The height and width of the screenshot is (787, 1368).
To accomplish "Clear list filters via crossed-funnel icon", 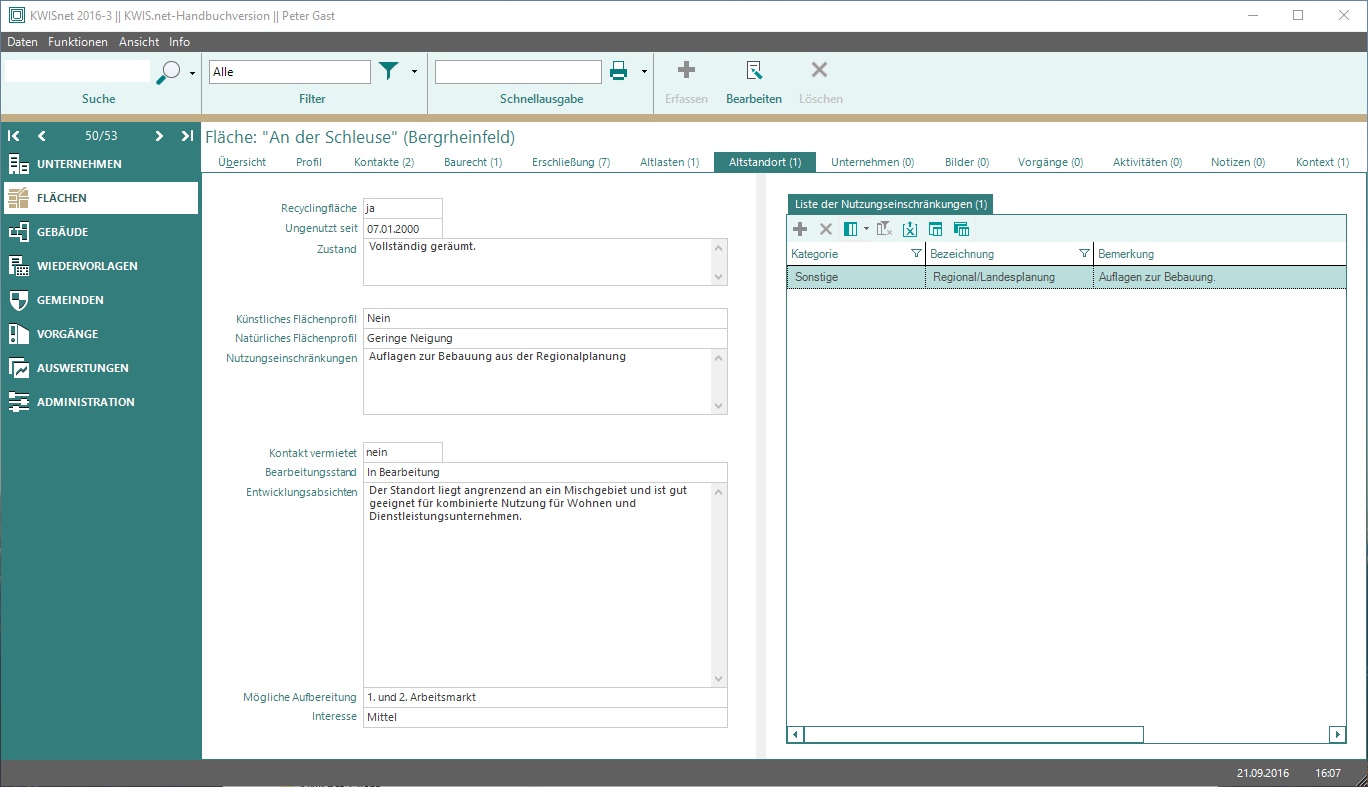I will (884, 229).
